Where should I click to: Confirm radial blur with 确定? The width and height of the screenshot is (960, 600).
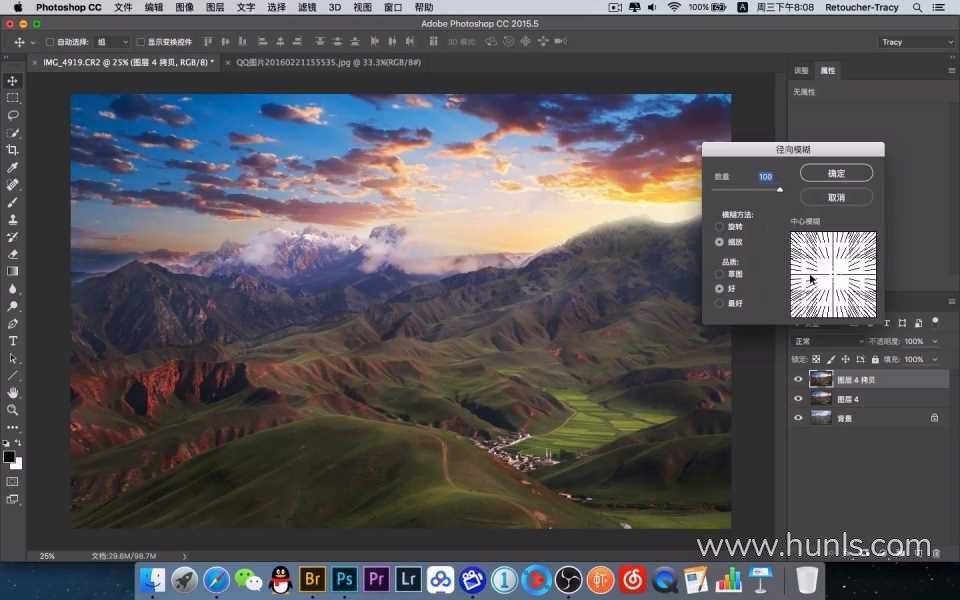pyautogui.click(x=836, y=173)
